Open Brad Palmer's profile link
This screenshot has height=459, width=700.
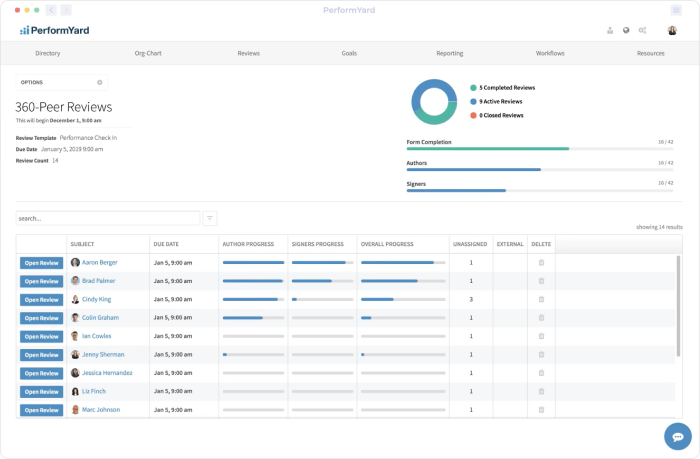(x=99, y=281)
